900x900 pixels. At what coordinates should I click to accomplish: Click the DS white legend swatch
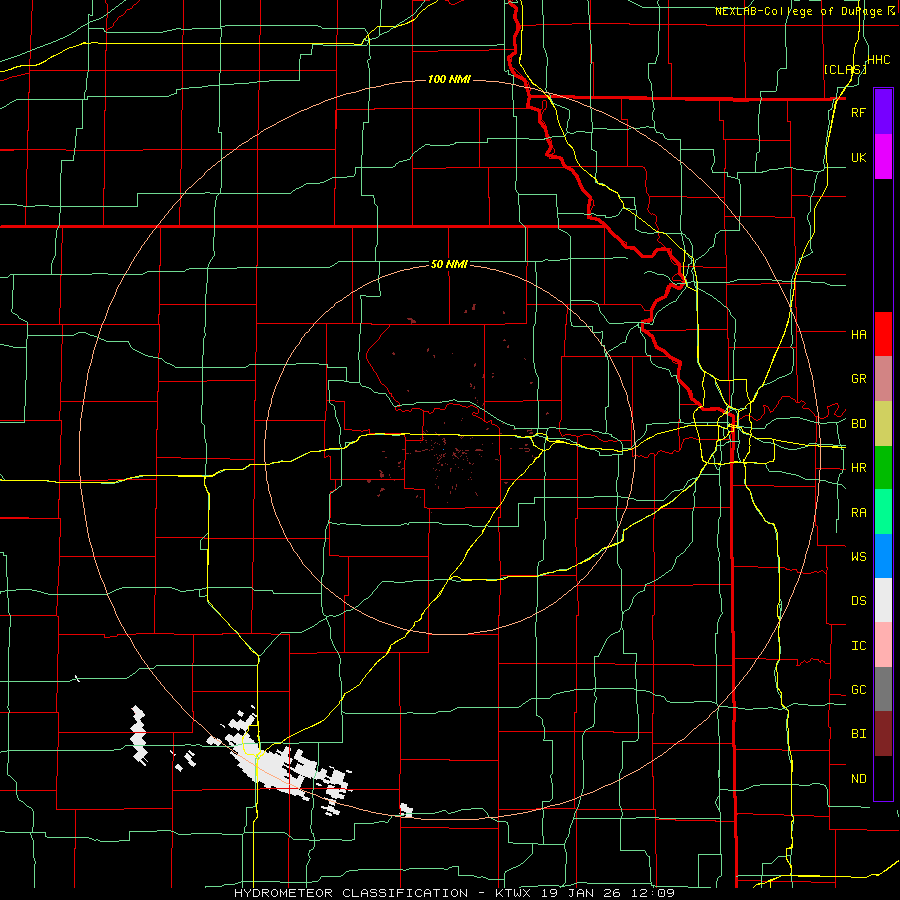tap(883, 600)
